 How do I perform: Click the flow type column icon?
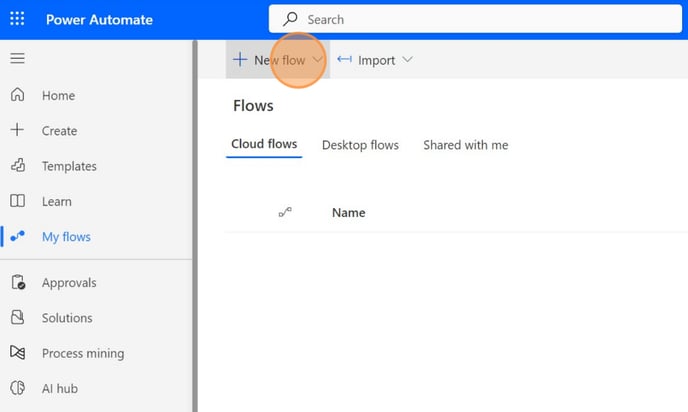pyautogui.click(x=285, y=212)
